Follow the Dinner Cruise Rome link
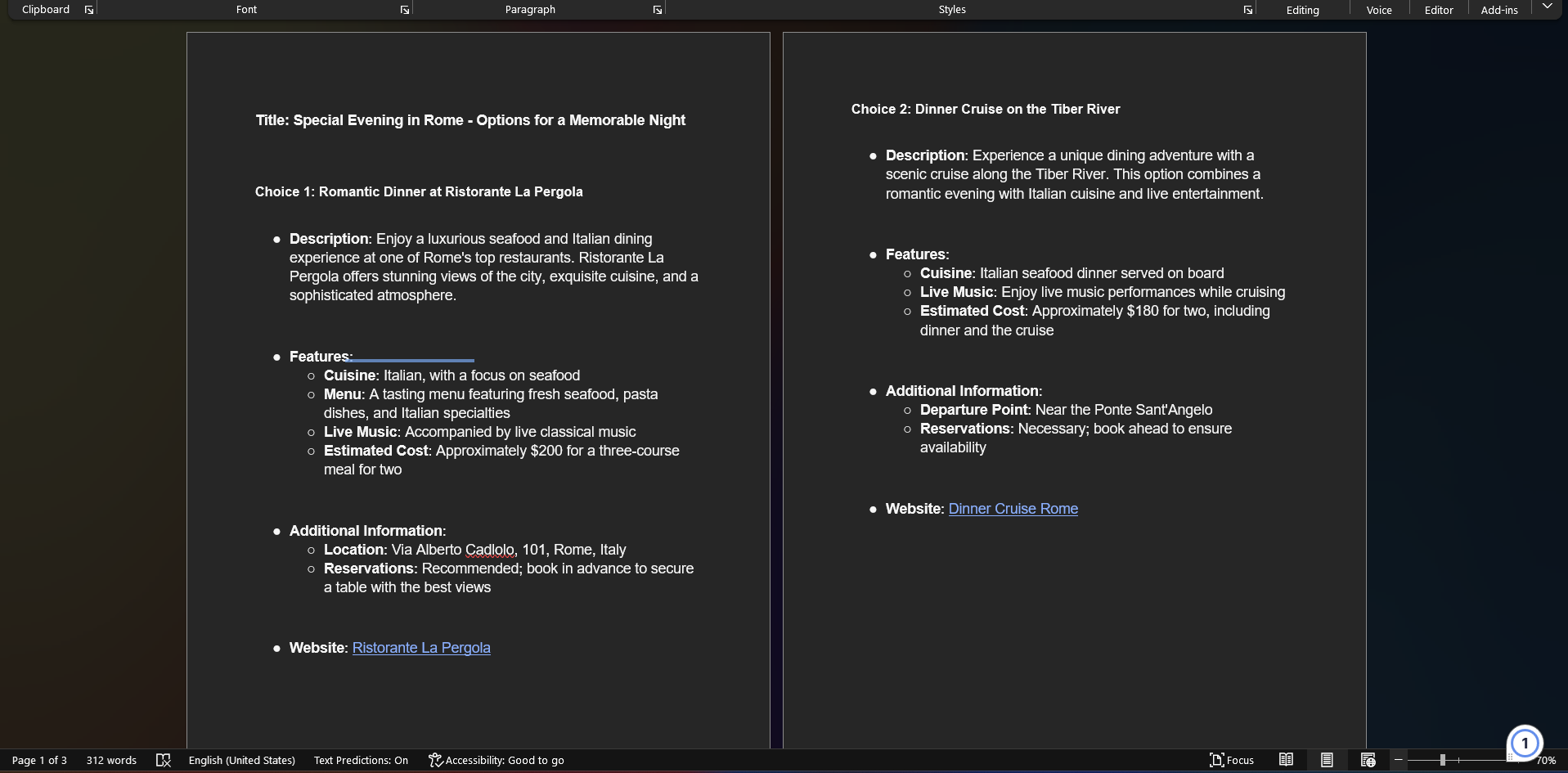 (1013, 509)
